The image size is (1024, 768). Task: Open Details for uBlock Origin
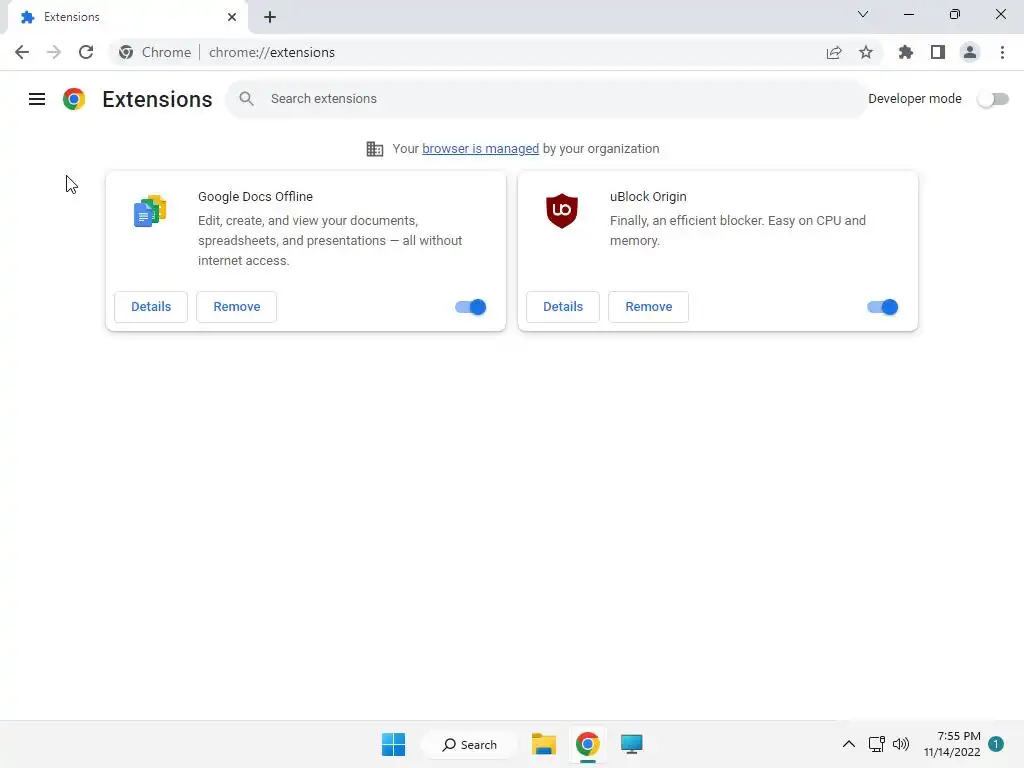pos(563,307)
